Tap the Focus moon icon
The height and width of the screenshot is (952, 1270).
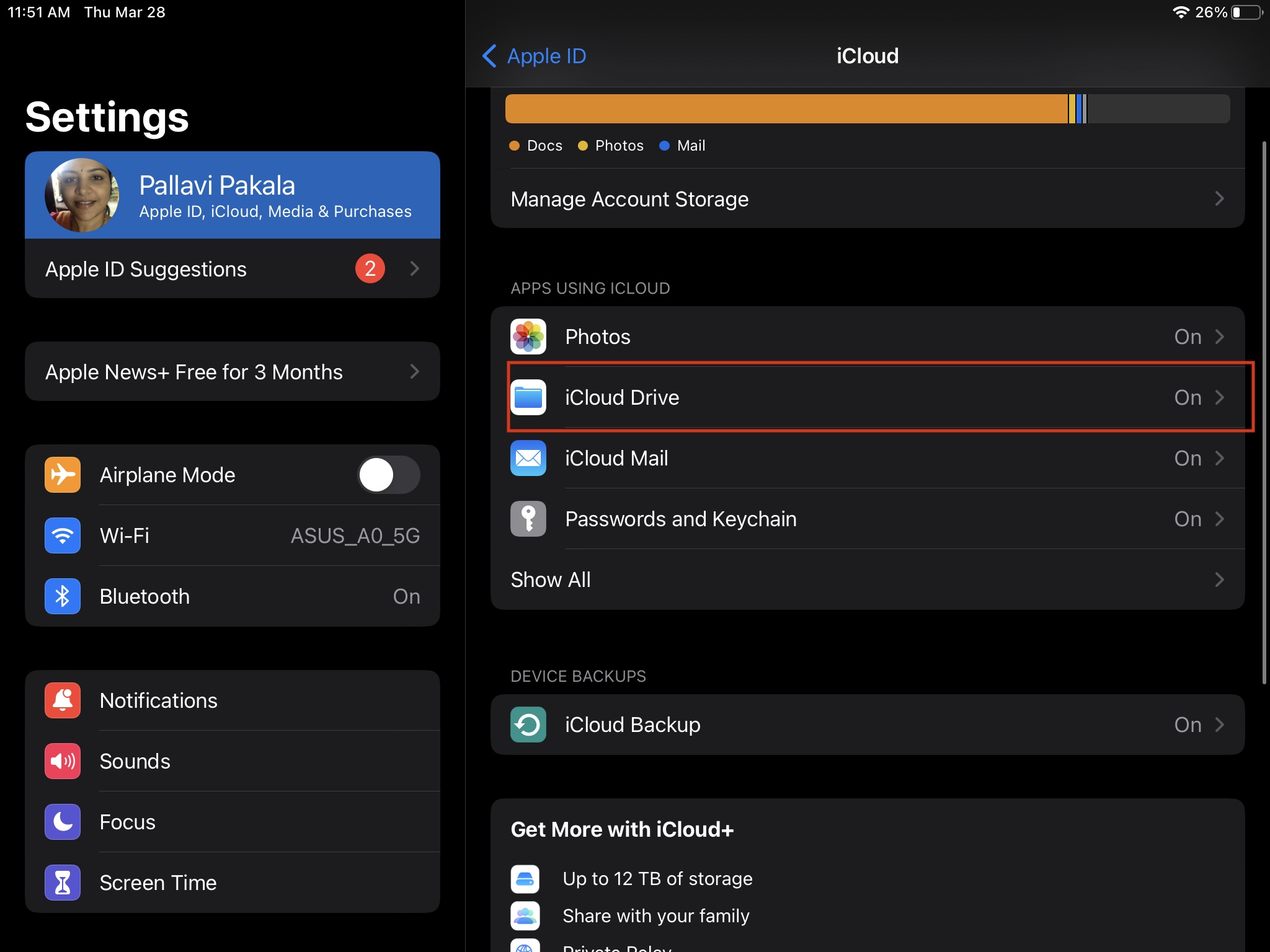click(x=63, y=822)
